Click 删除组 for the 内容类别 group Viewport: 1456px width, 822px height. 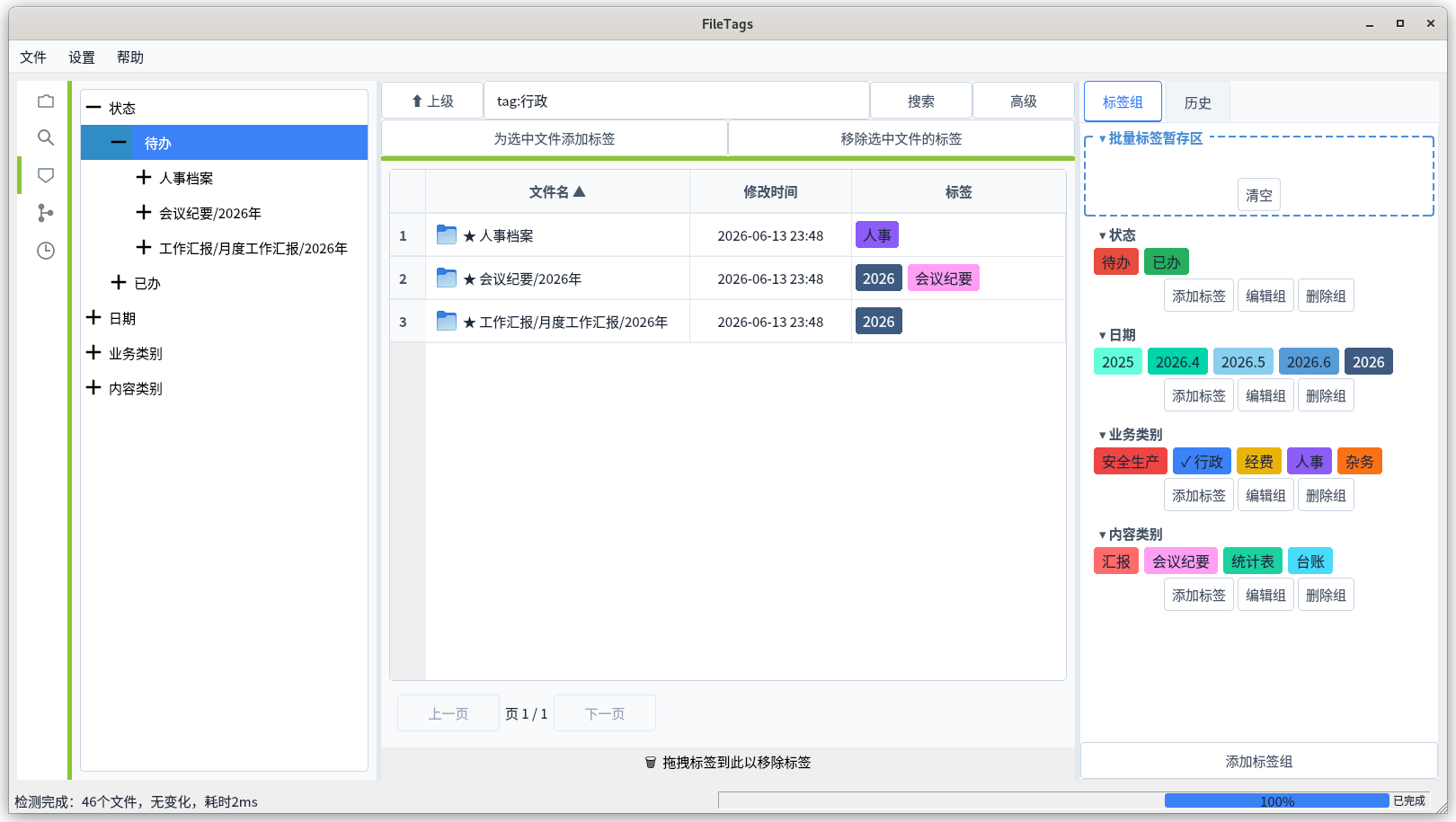(x=1326, y=595)
